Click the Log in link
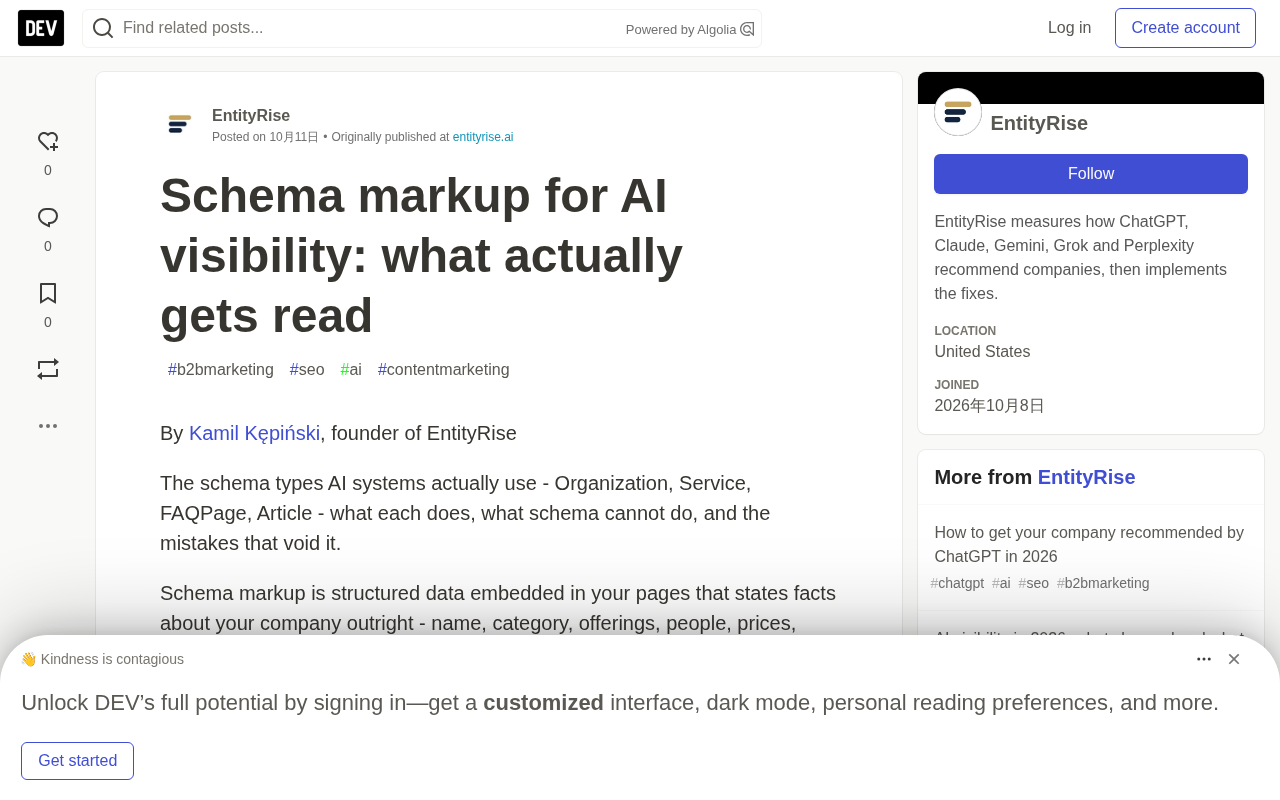1280x800 pixels. click(1069, 28)
